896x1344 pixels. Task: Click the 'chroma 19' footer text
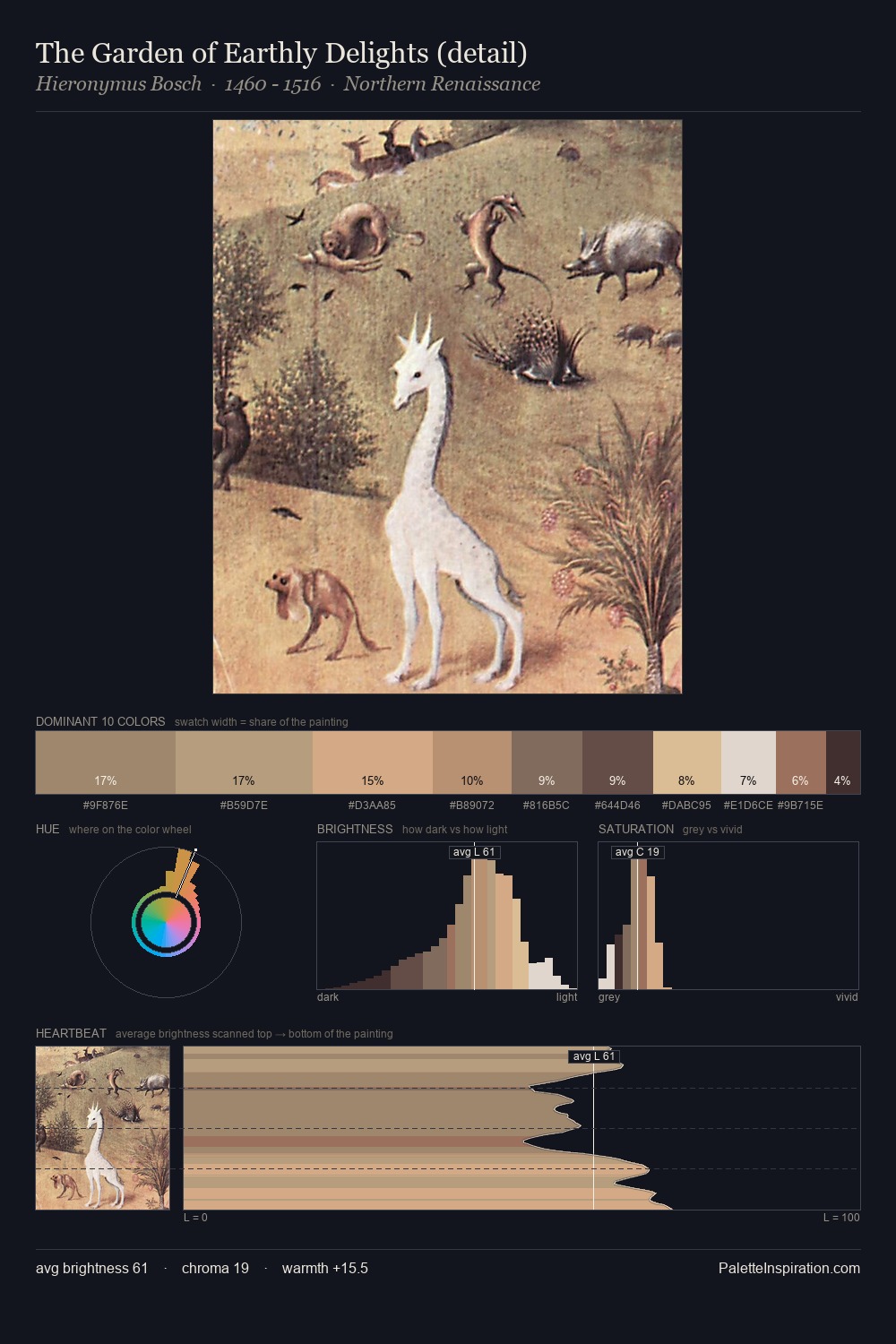coord(215,1268)
